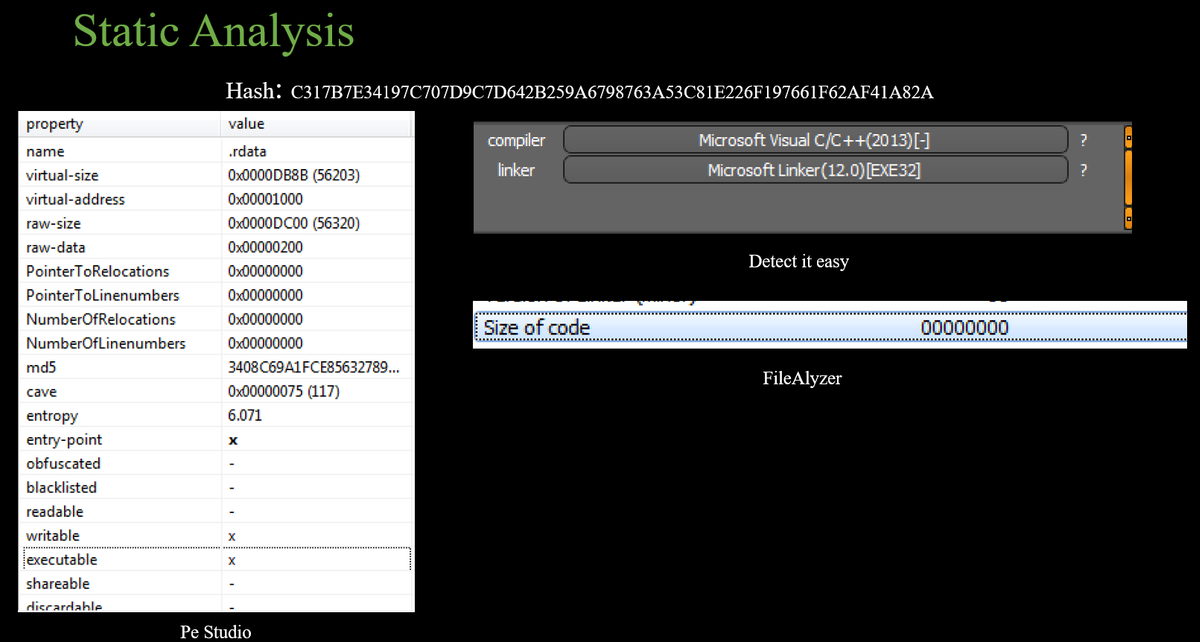
Task: Select the NumberOfLinenumbers row
Action: pyautogui.click(x=216, y=344)
